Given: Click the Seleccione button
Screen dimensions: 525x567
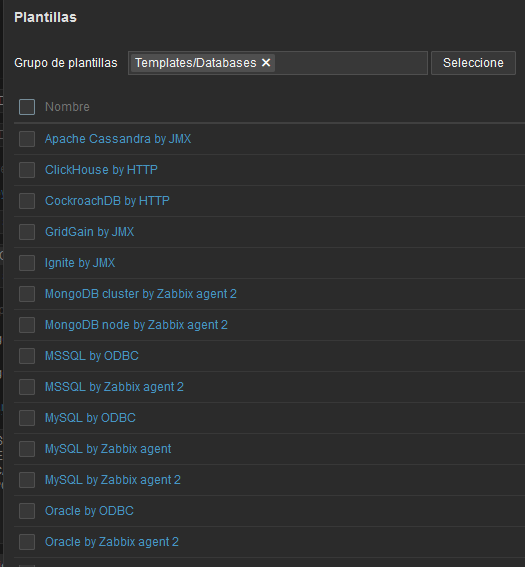Looking at the screenshot, I should tap(473, 63).
